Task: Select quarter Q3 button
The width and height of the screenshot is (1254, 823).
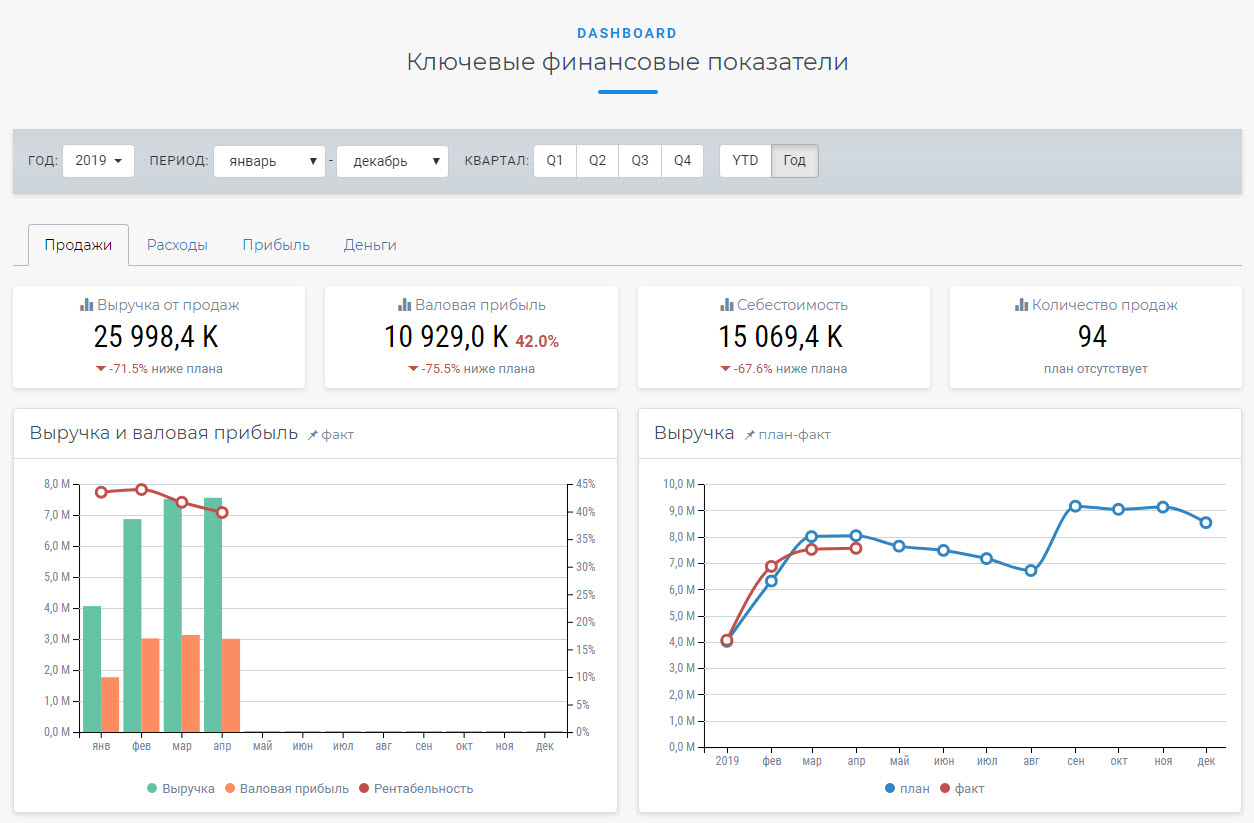Action: pyautogui.click(x=640, y=161)
